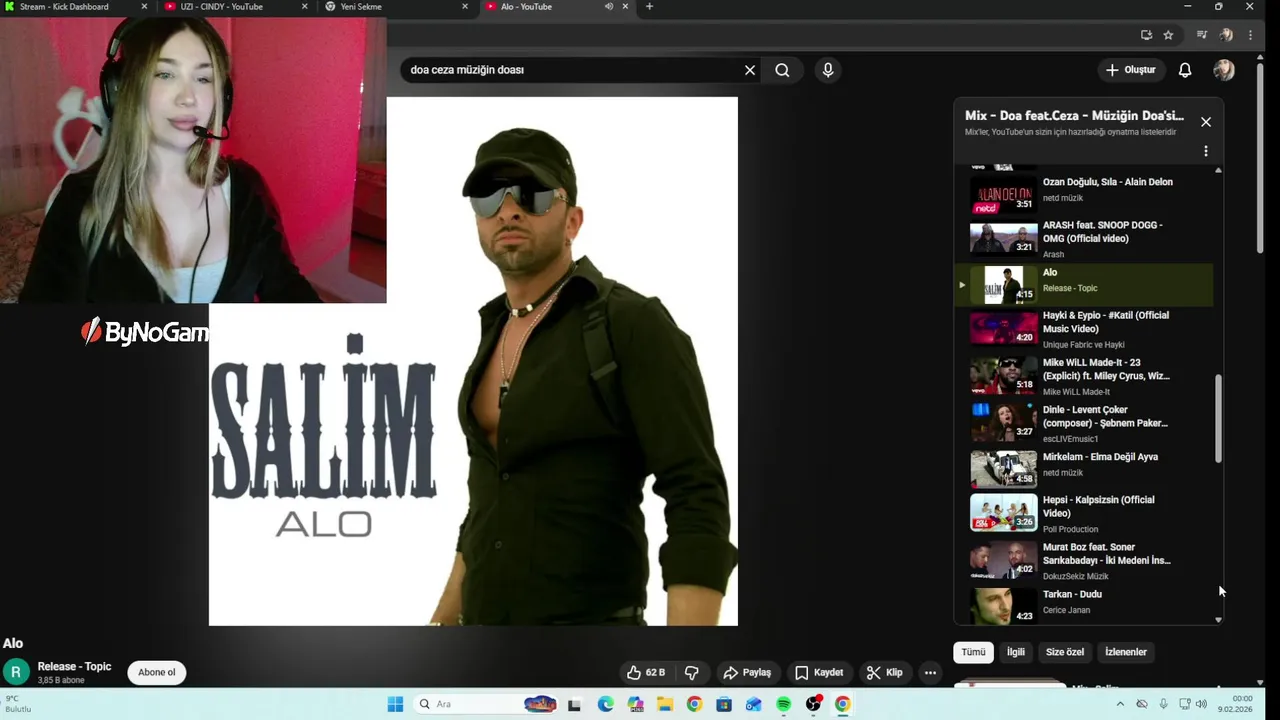Select the İzlenenler filter chip
1280x720 pixels.
pos(1126,652)
